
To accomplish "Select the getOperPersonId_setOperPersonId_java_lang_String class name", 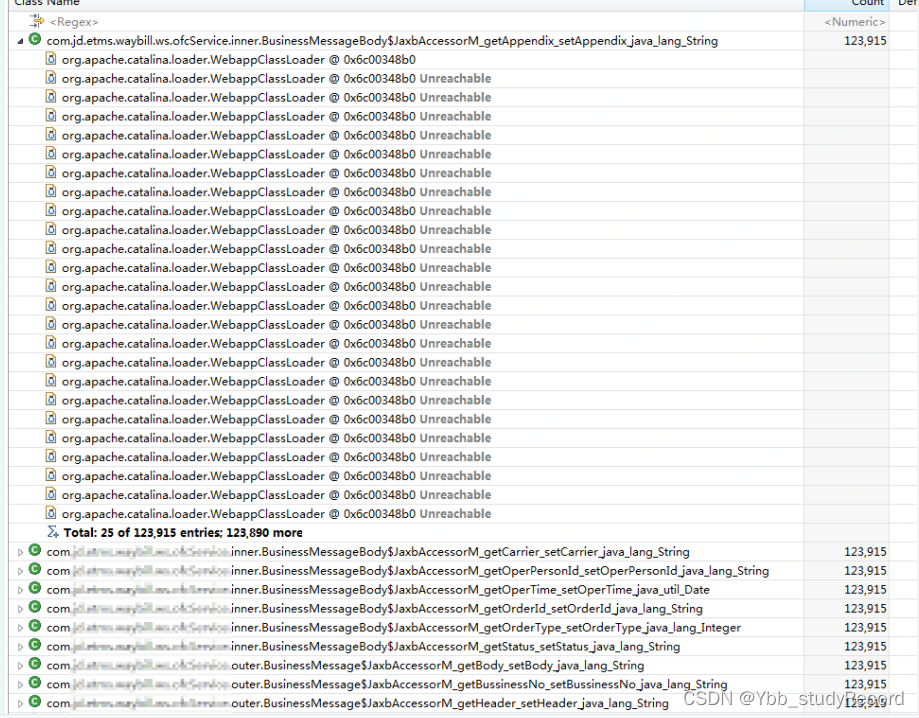I will [408, 571].
